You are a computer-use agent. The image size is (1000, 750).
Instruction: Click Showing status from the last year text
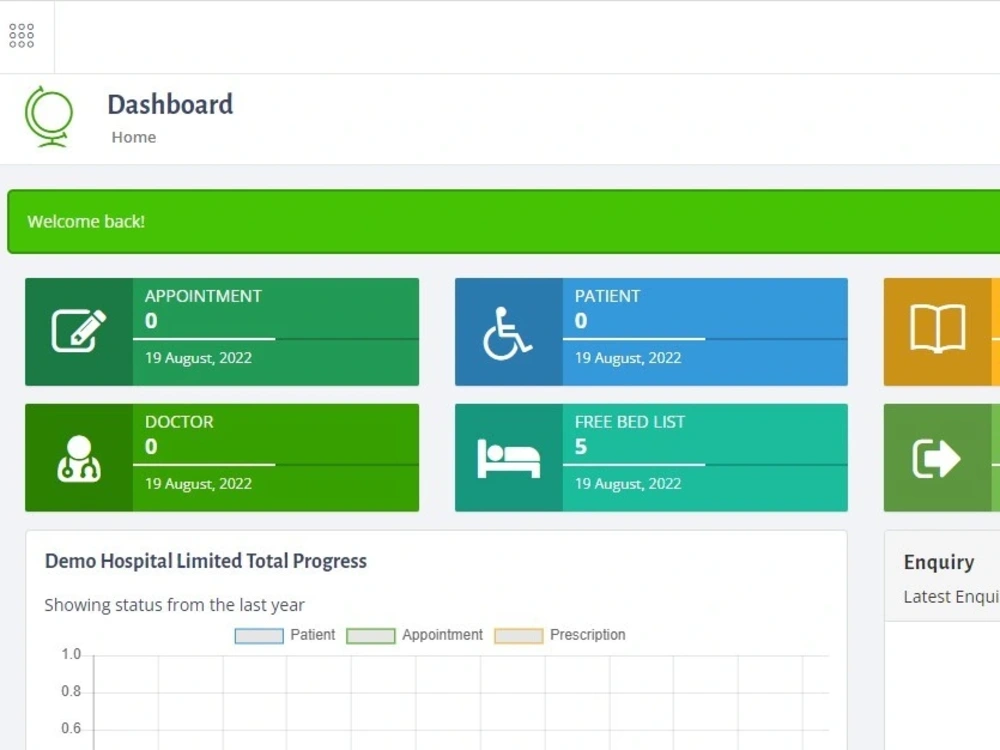[174, 605]
